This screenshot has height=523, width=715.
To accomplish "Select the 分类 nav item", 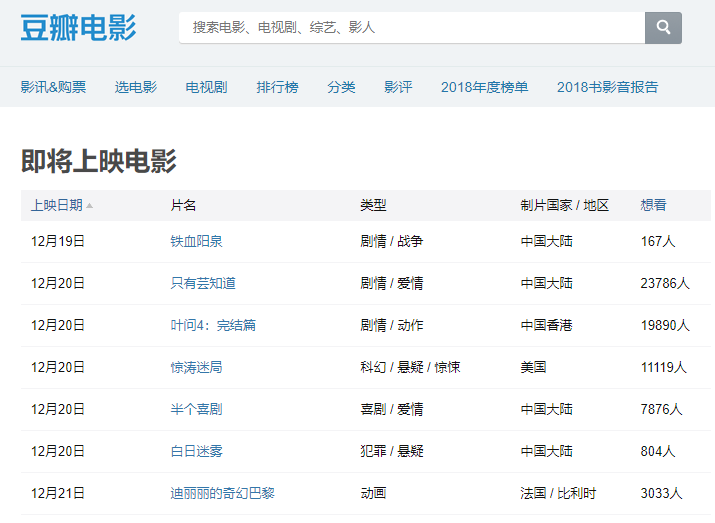I will click(x=341, y=87).
